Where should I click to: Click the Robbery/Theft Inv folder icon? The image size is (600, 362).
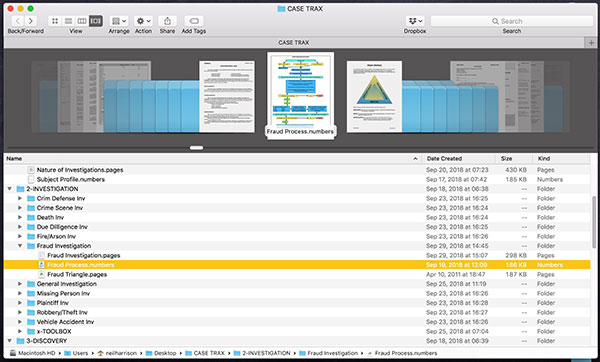point(31,312)
